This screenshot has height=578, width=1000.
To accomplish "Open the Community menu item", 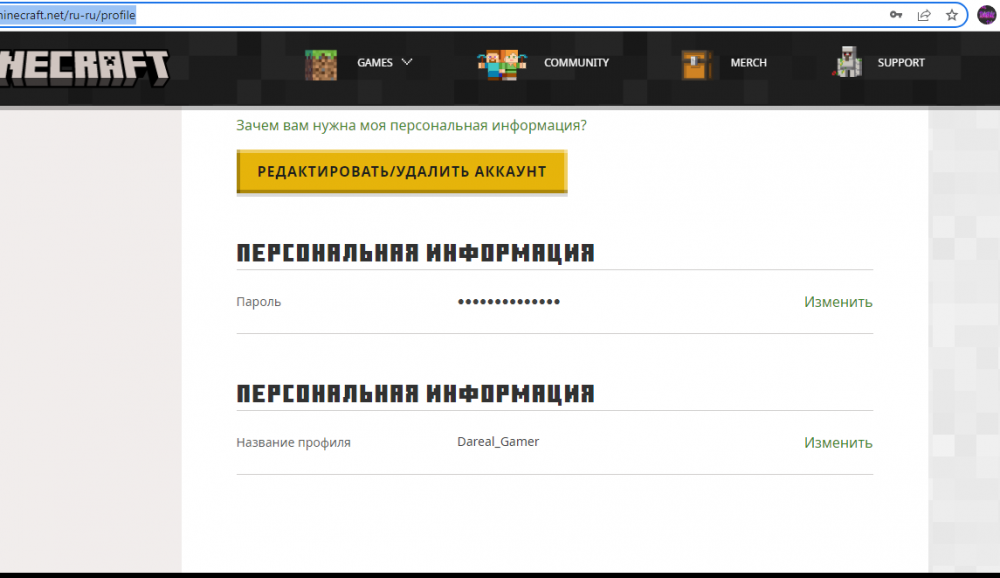I will tap(576, 63).
